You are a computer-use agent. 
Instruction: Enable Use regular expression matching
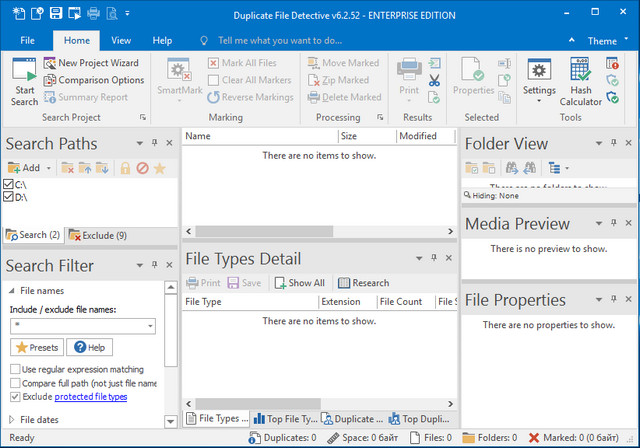pyautogui.click(x=15, y=370)
